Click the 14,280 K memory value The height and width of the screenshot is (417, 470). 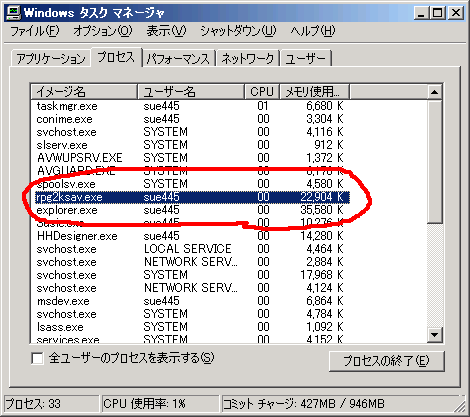click(x=321, y=236)
